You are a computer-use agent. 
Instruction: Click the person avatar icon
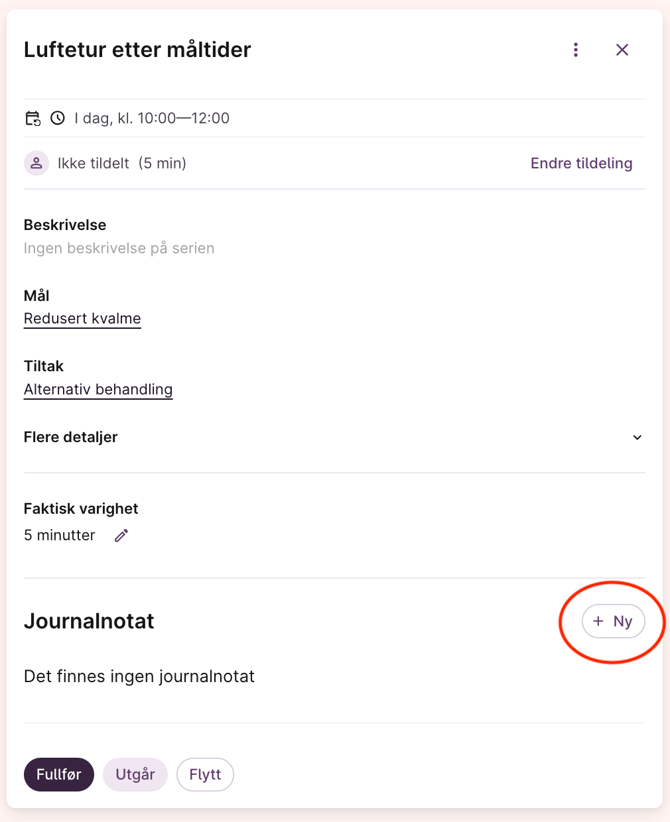point(36,163)
